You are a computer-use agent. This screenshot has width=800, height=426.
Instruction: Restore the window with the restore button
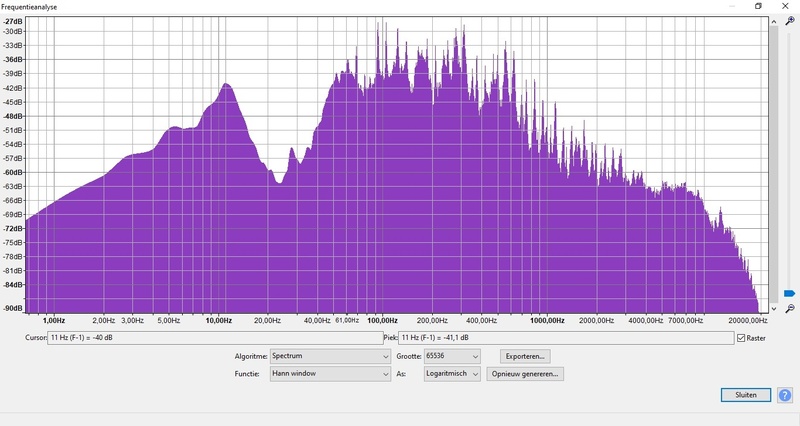(x=758, y=6)
